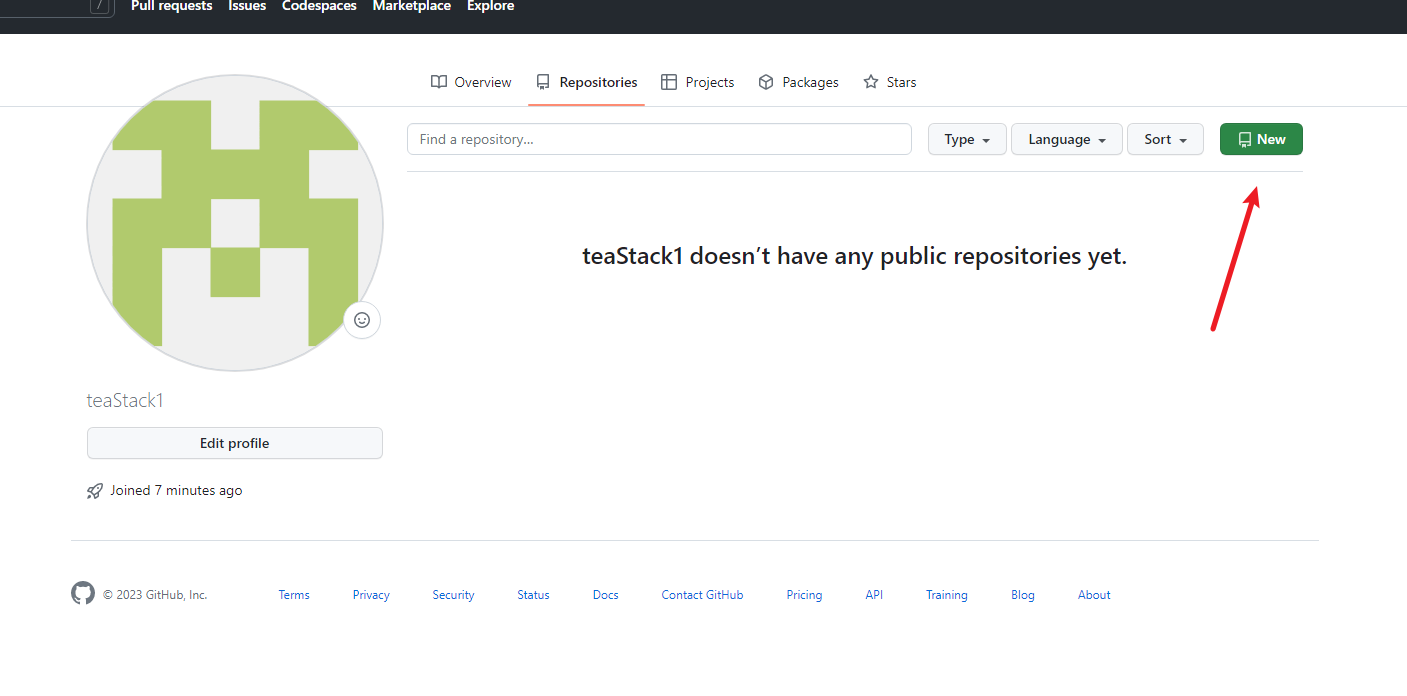Open Codespaces in the top navigation
Image resolution: width=1407 pixels, height=696 pixels.
319,6
